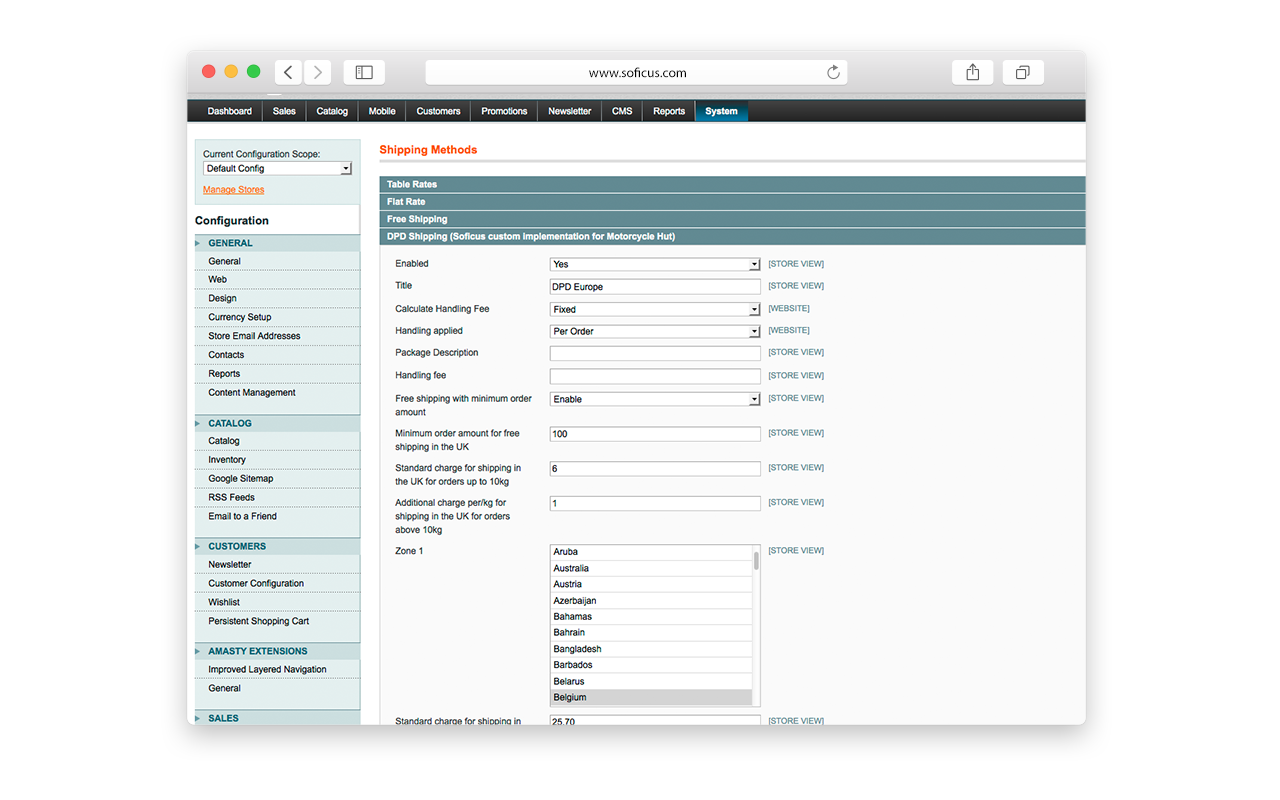Open the Newsletter menu in top navigation
The height and width of the screenshot is (800, 1280).
pyautogui.click(x=570, y=111)
